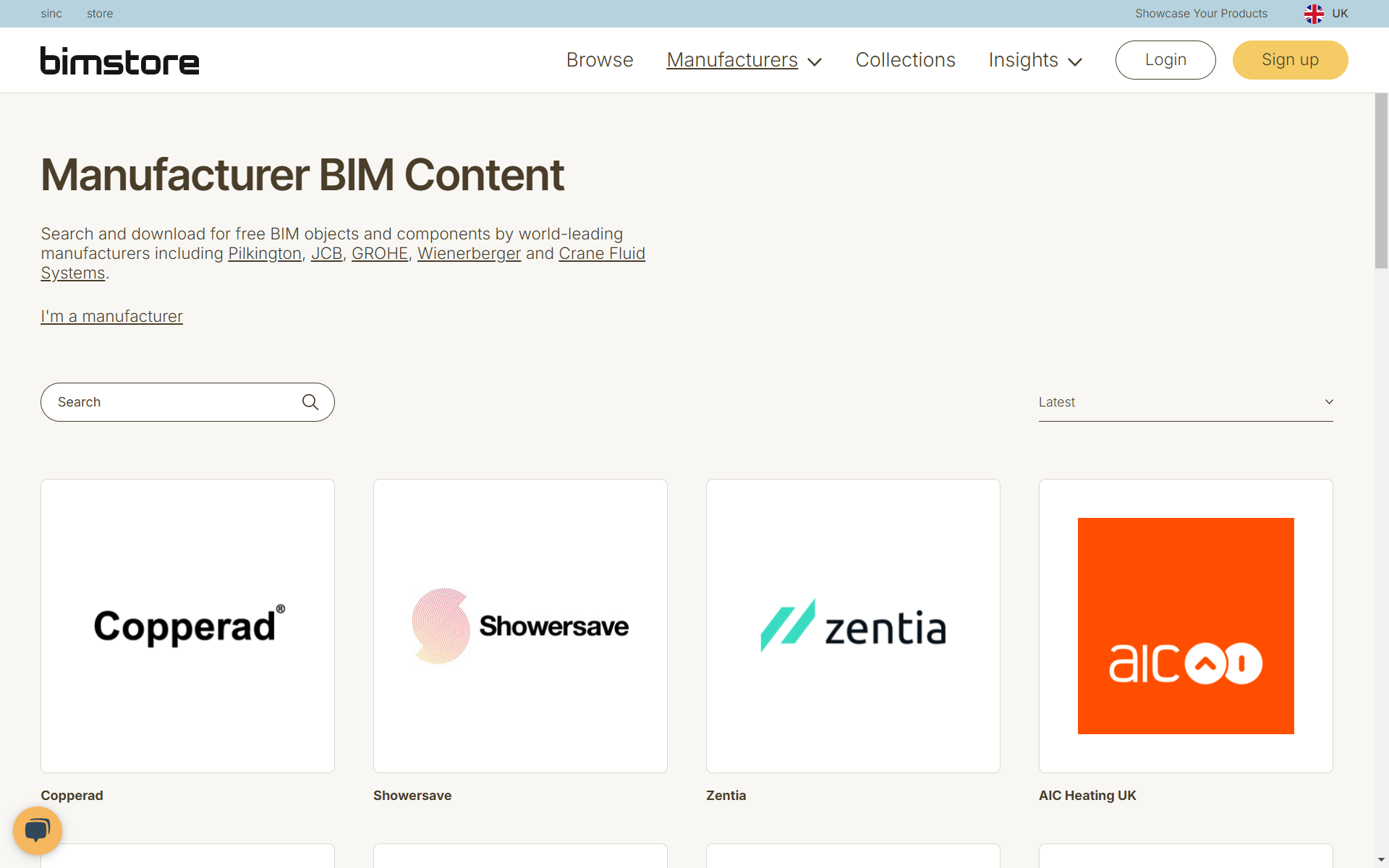The image size is (1389, 868).
Task: Click the UK flag icon
Action: pyautogui.click(x=1314, y=14)
